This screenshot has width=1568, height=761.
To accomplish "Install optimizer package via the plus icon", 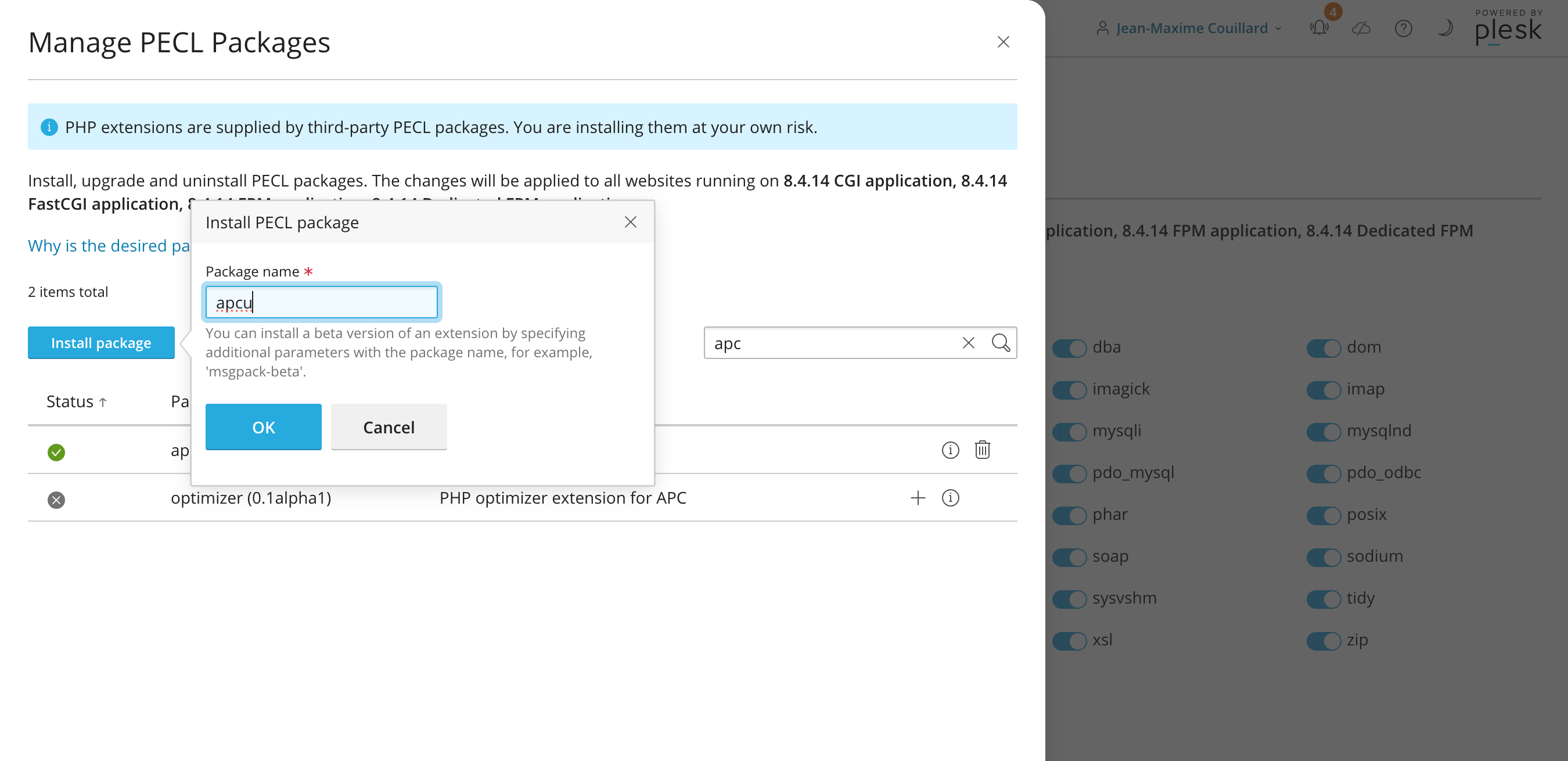I will click(x=918, y=497).
